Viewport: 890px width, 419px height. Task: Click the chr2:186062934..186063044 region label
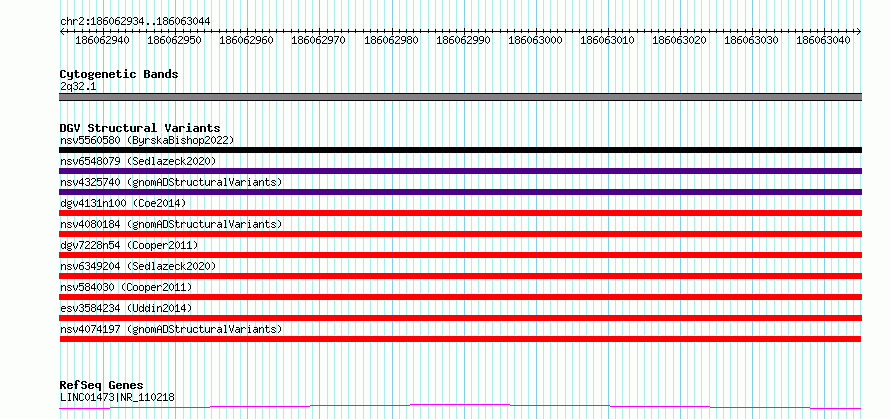[x=135, y=21]
